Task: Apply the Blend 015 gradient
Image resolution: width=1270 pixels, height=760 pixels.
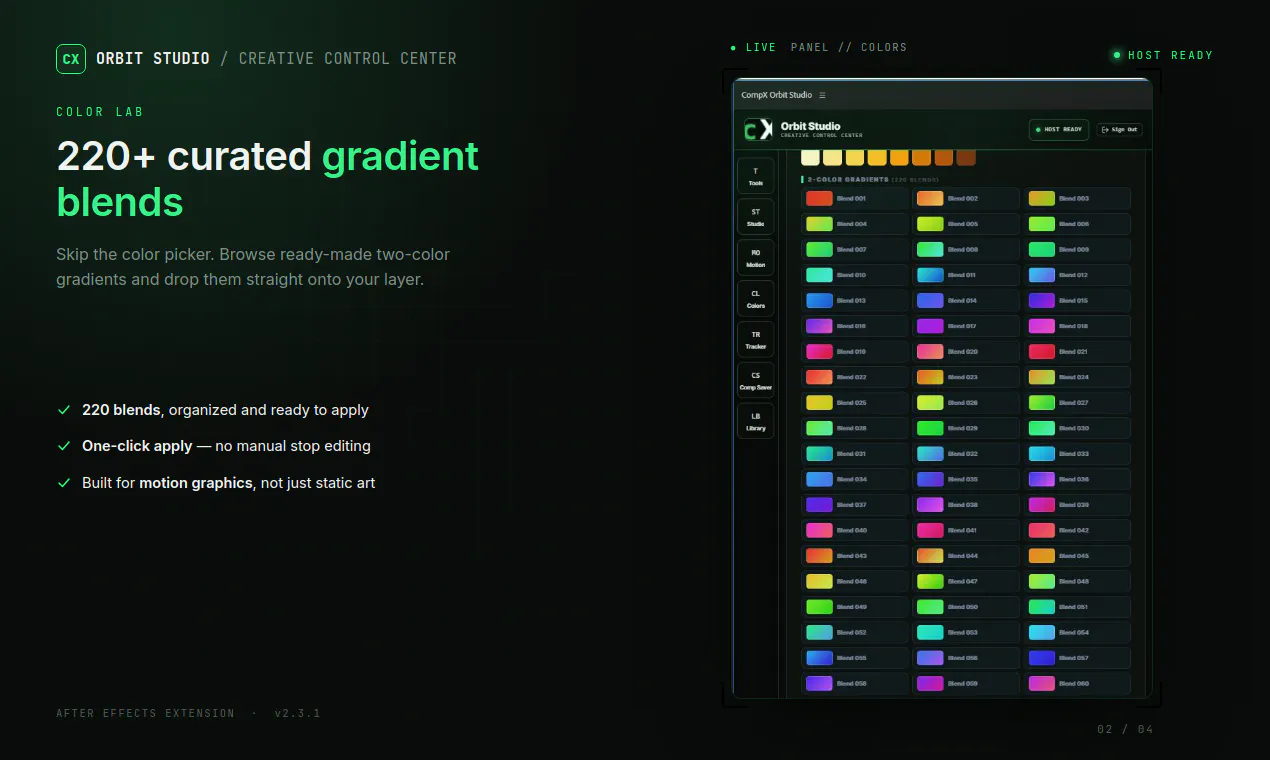Action: [x=1077, y=300]
